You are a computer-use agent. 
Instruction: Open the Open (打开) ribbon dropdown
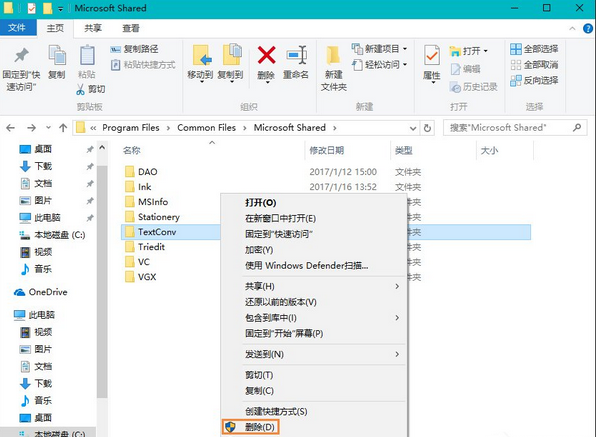click(x=485, y=51)
